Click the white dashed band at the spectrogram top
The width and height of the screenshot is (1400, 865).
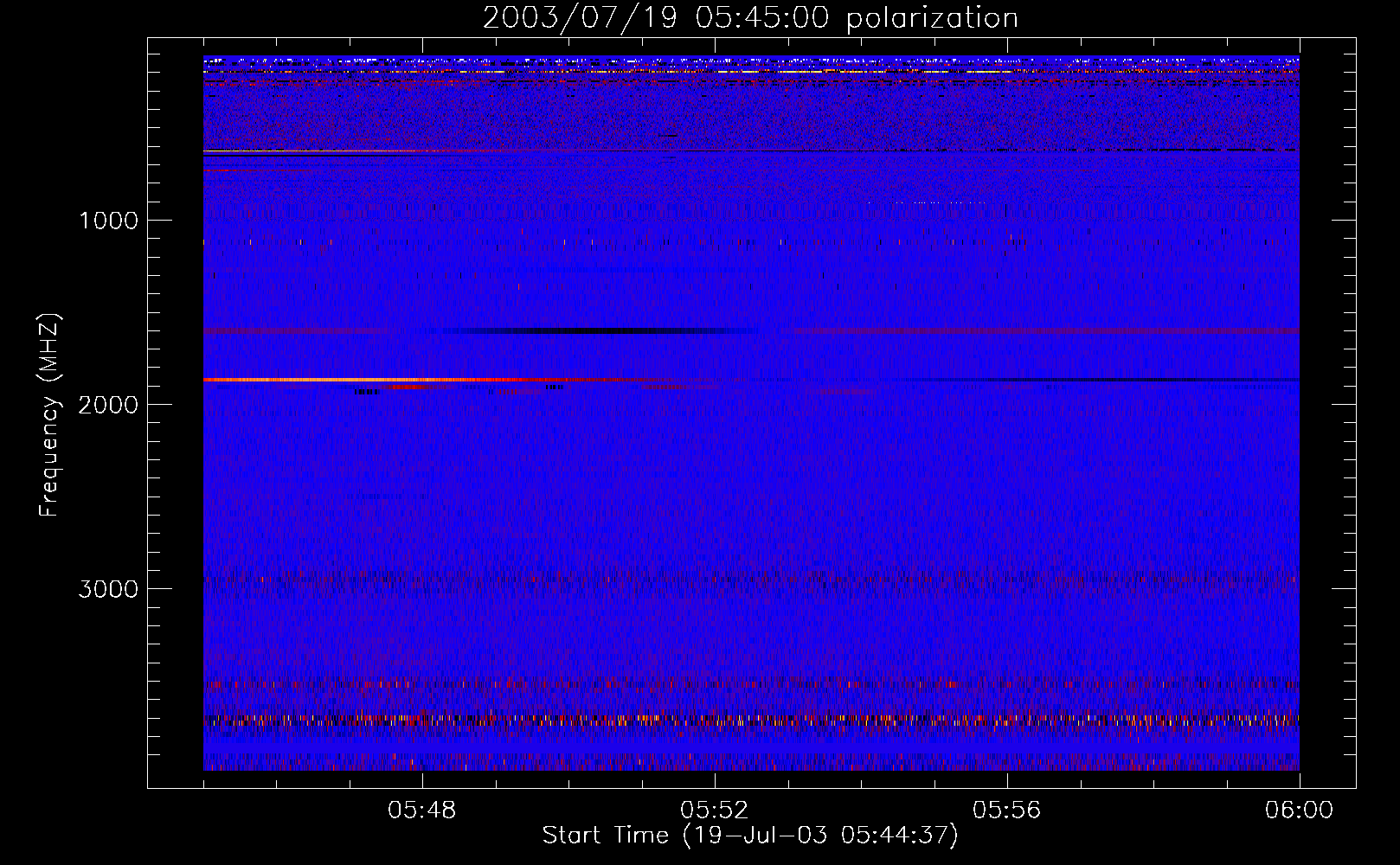coord(751,61)
